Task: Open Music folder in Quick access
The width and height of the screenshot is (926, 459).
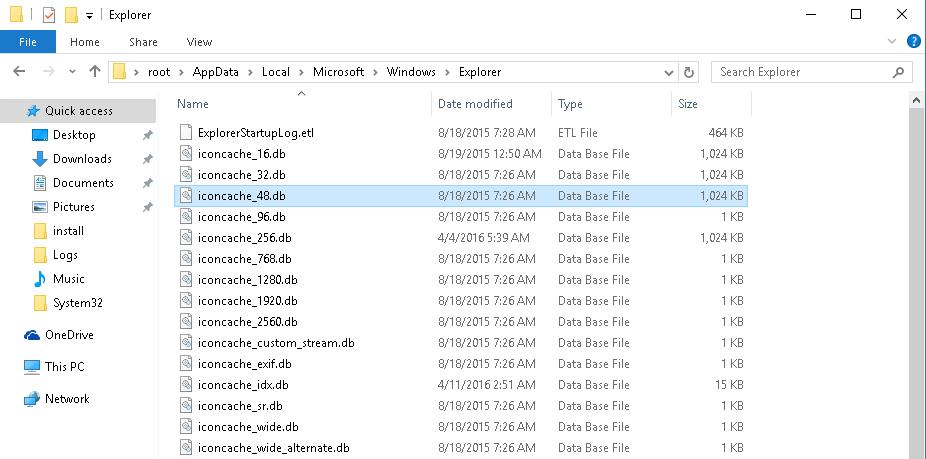Action: [x=68, y=279]
